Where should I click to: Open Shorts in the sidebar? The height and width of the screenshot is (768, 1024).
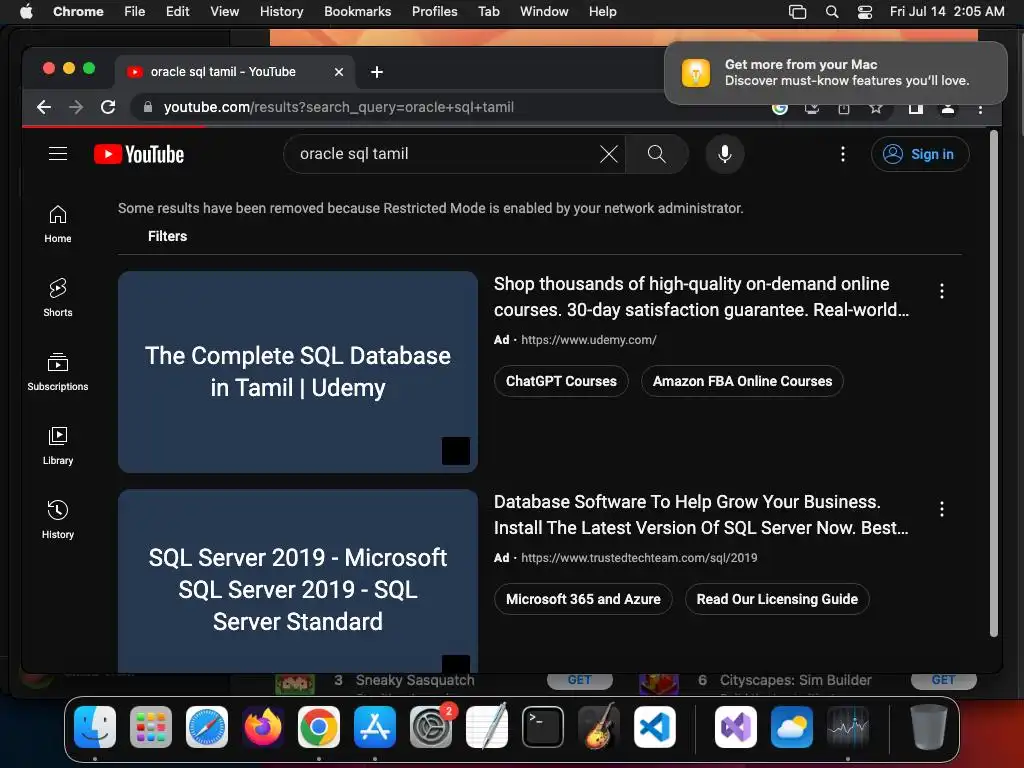[57, 298]
